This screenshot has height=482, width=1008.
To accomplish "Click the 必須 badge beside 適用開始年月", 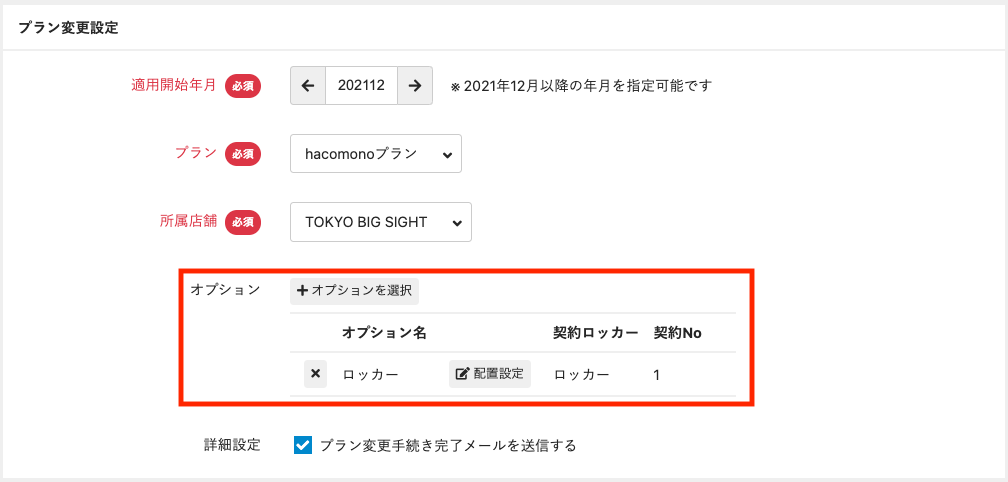I will [243, 86].
